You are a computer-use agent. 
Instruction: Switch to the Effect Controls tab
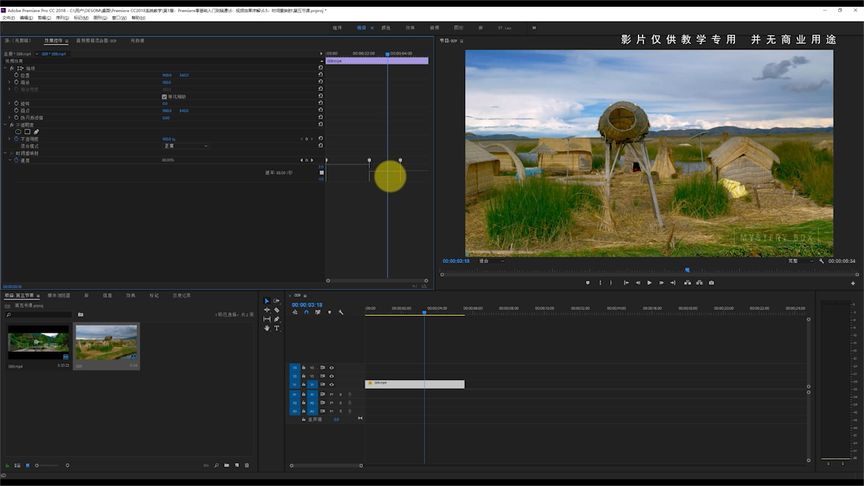coord(53,41)
